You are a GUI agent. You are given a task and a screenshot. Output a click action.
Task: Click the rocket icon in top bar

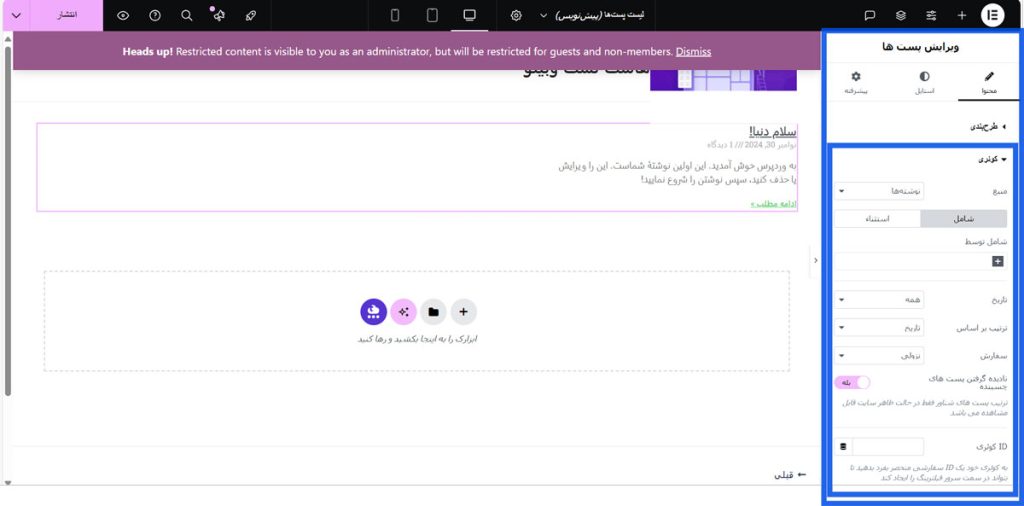point(251,16)
